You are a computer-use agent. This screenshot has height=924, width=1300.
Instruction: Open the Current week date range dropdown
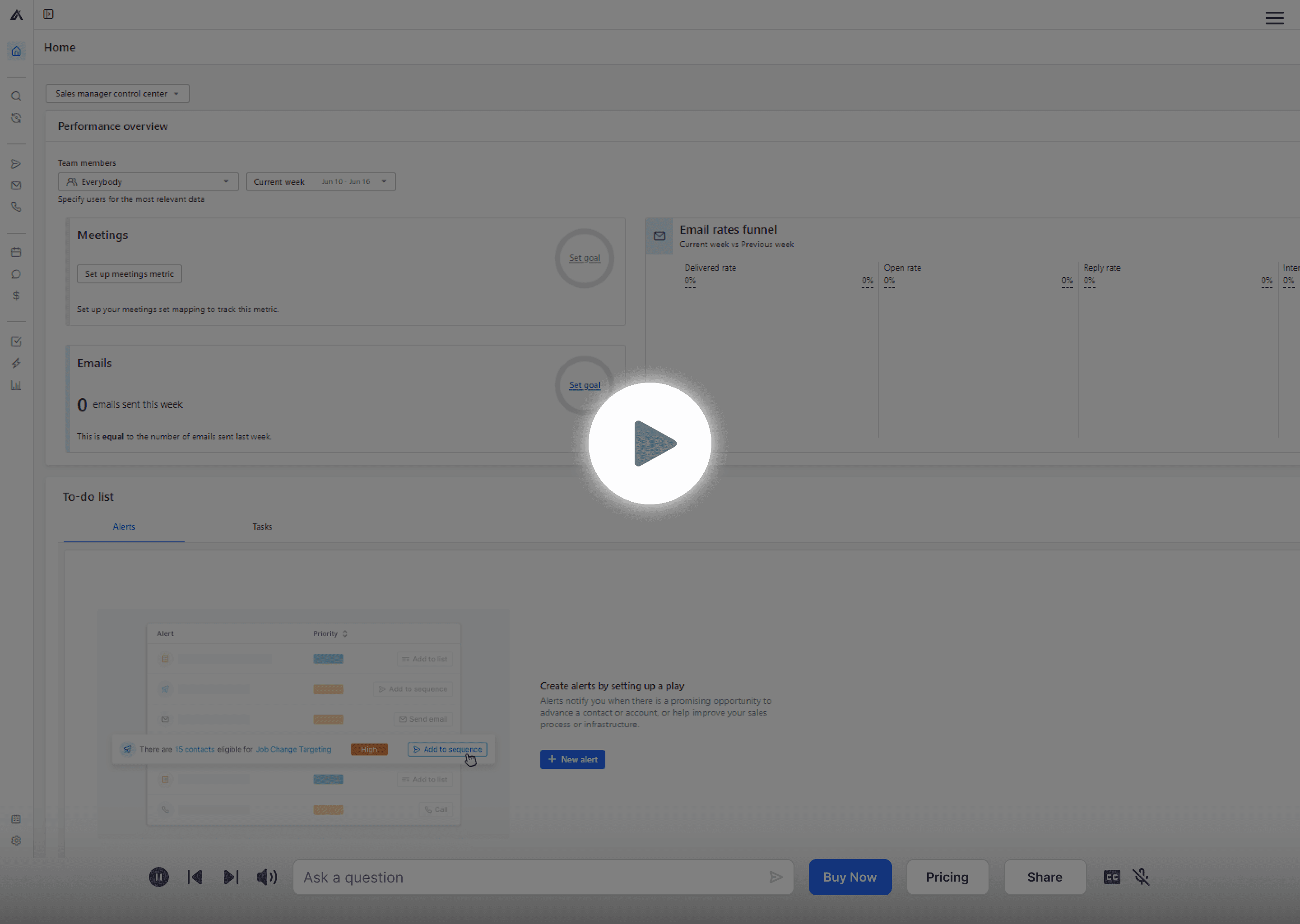(320, 181)
